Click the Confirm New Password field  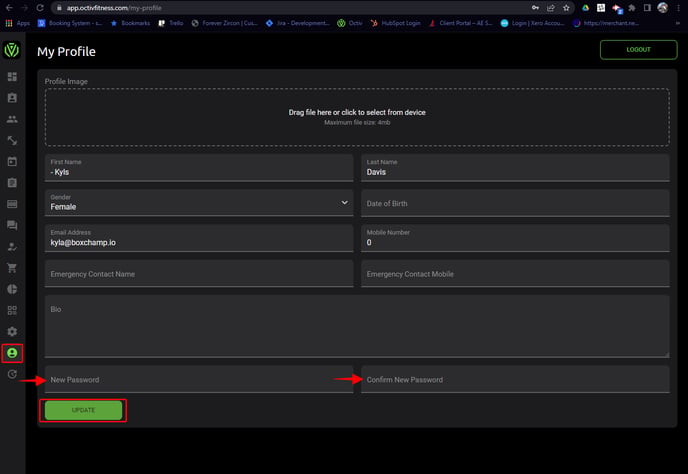point(515,379)
